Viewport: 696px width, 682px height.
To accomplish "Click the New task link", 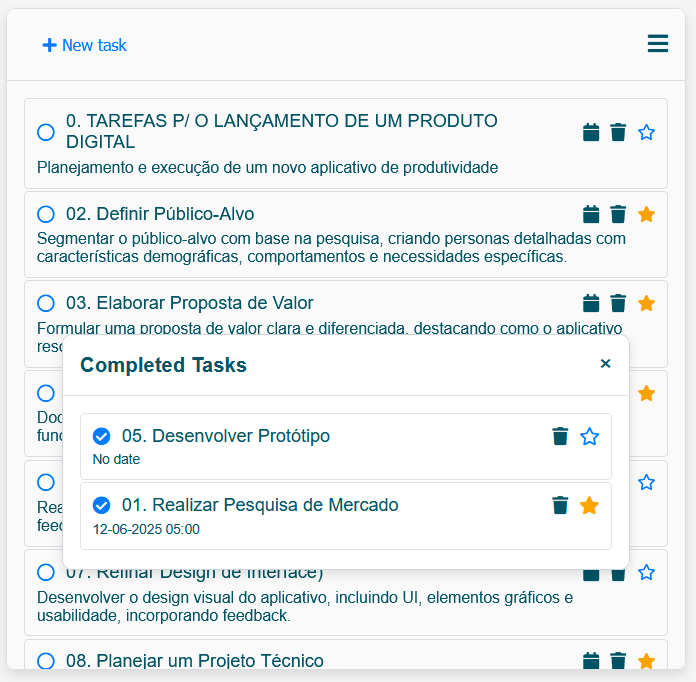I will [84, 45].
